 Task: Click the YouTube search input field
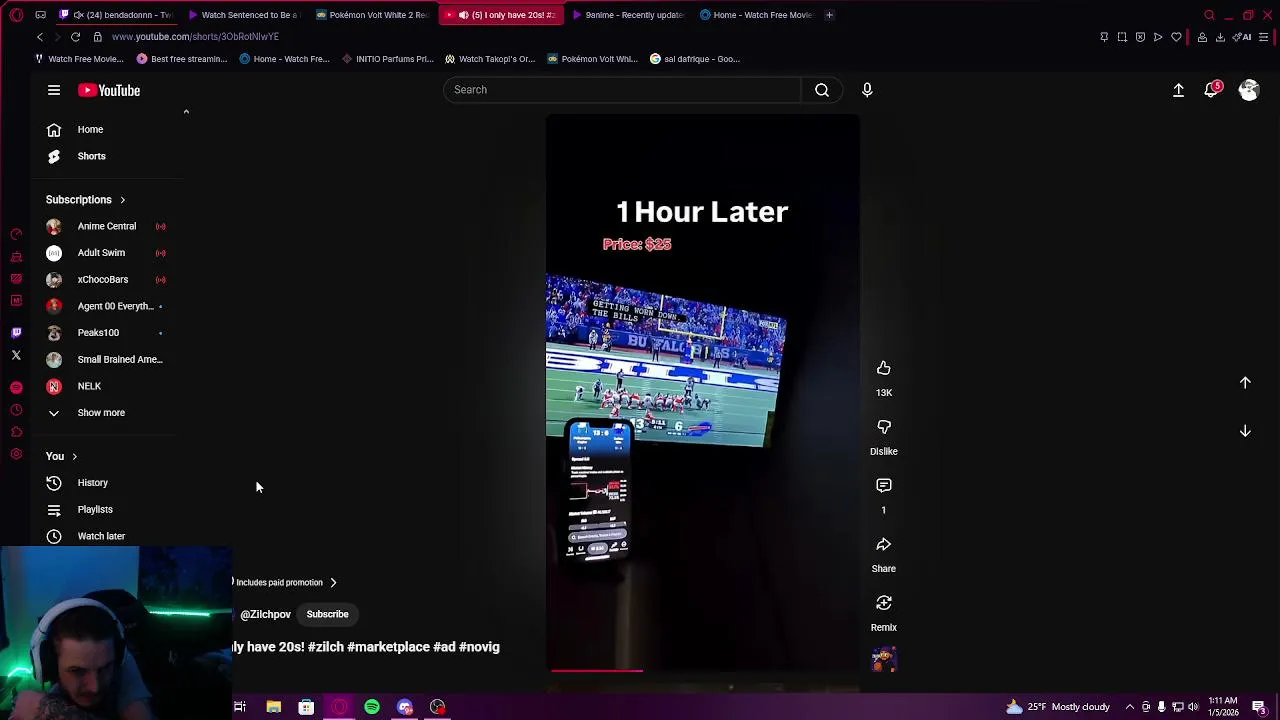point(622,90)
